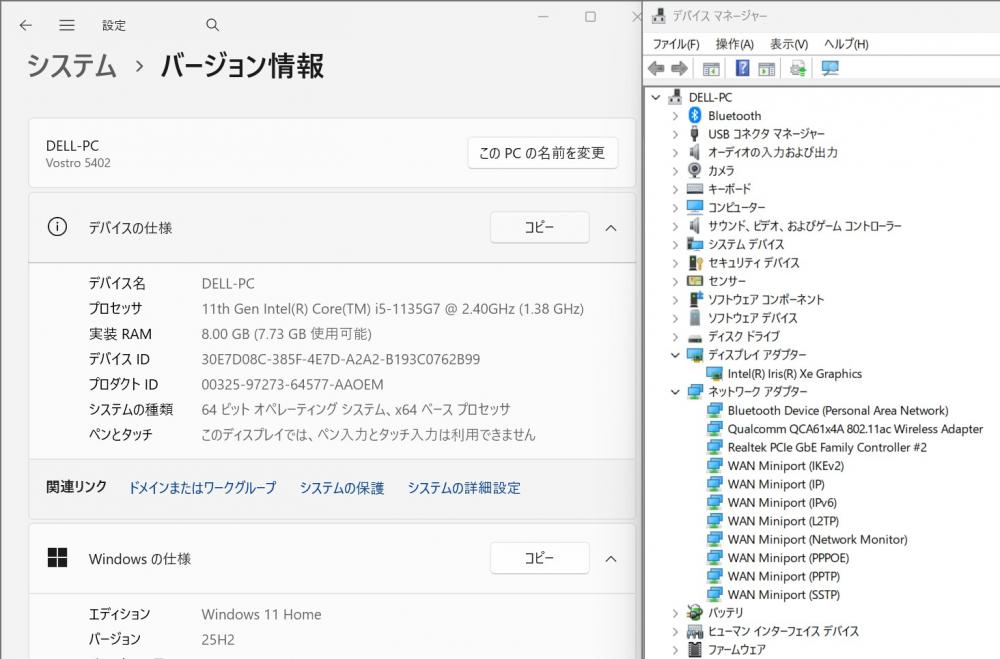Screen dimensions: 1000x659
Task: Click Scan for hardware changes monitor icon
Action: coord(829,68)
